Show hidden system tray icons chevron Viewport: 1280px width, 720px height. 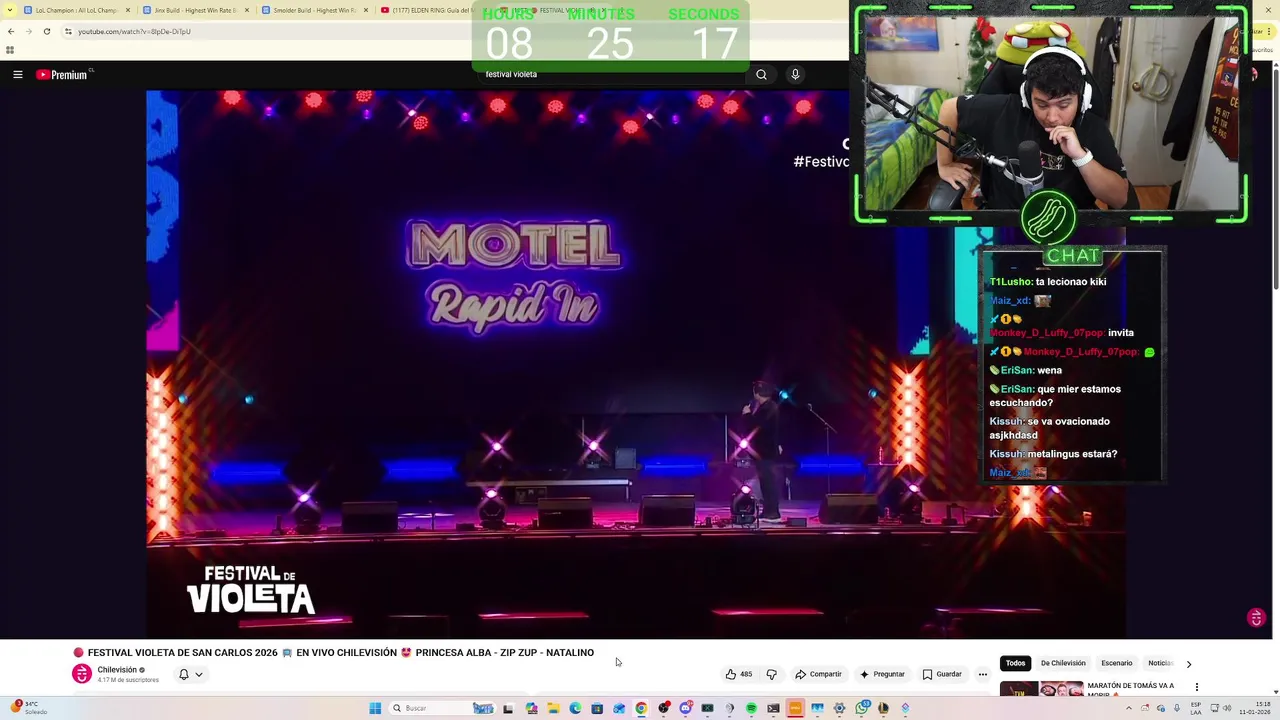pos(1129,708)
